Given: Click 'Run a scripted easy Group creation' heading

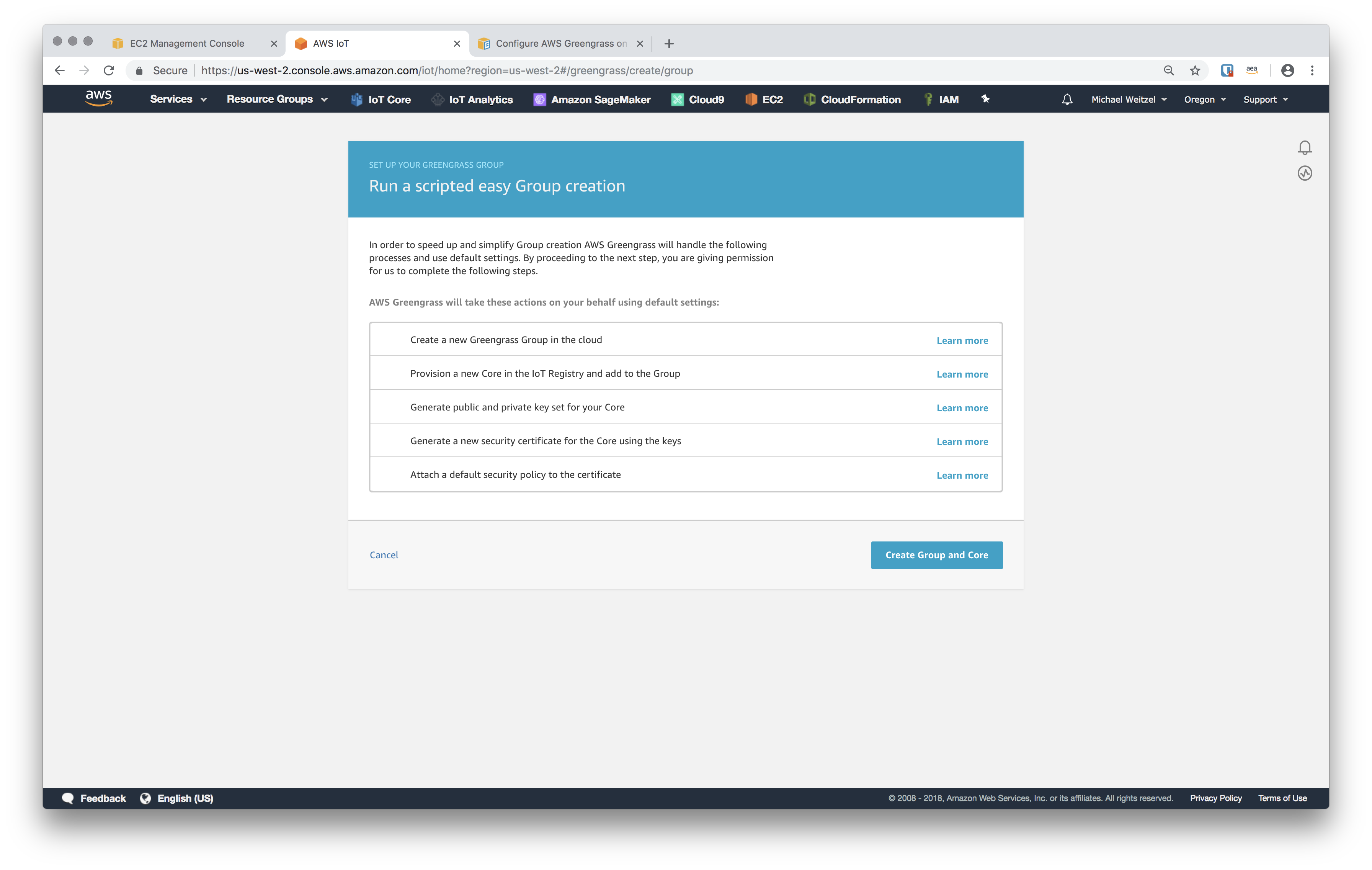Looking at the screenshot, I should (x=497, y=186).
